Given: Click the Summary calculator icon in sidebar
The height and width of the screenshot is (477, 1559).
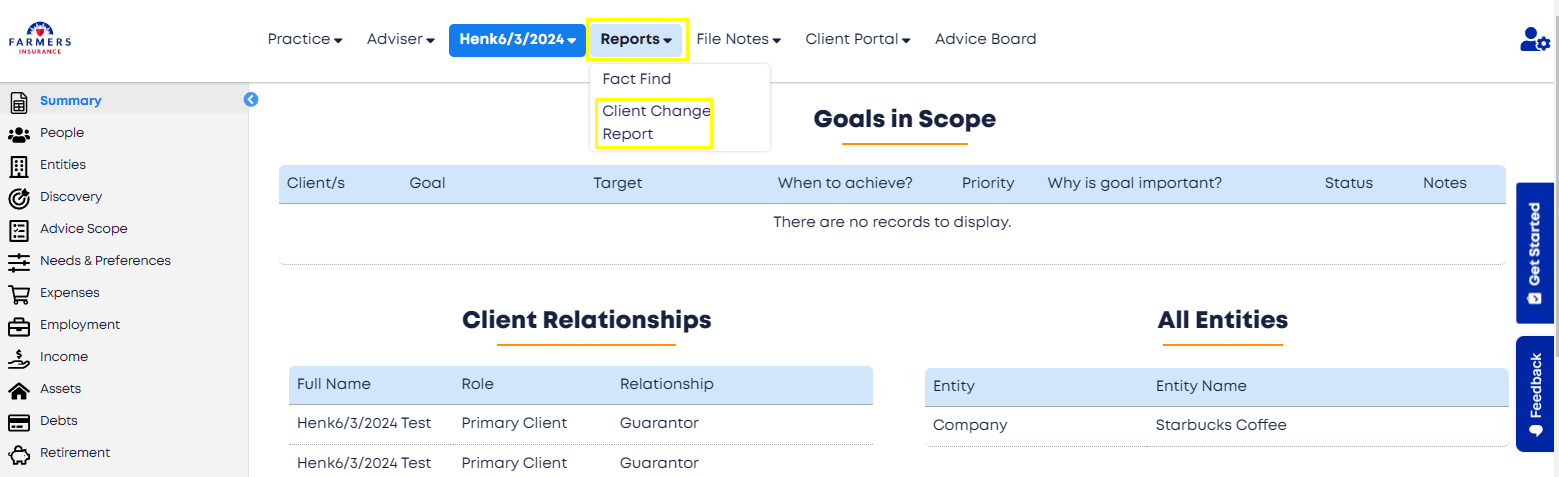Looking at the screenshot, I should [18, 102].
